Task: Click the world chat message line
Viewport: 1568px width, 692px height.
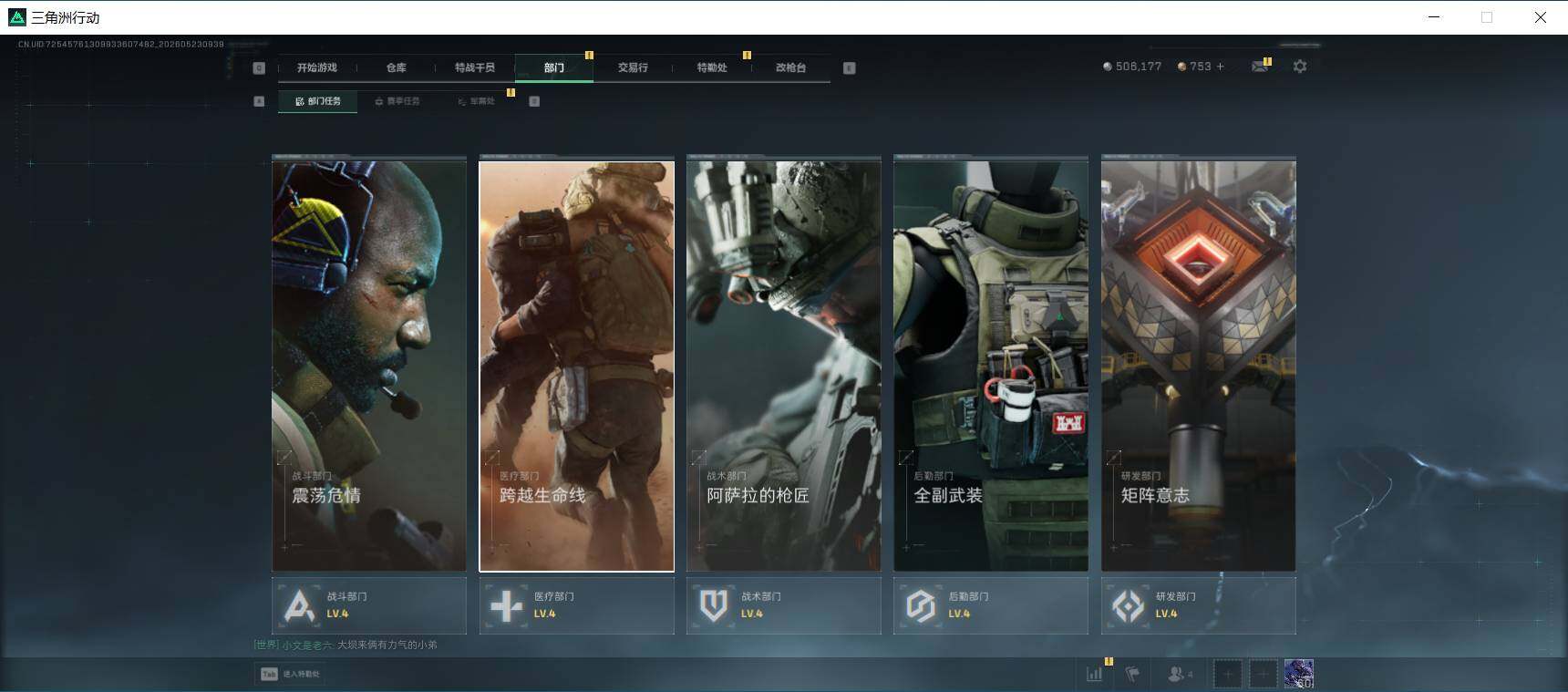Action: point(346,645)
